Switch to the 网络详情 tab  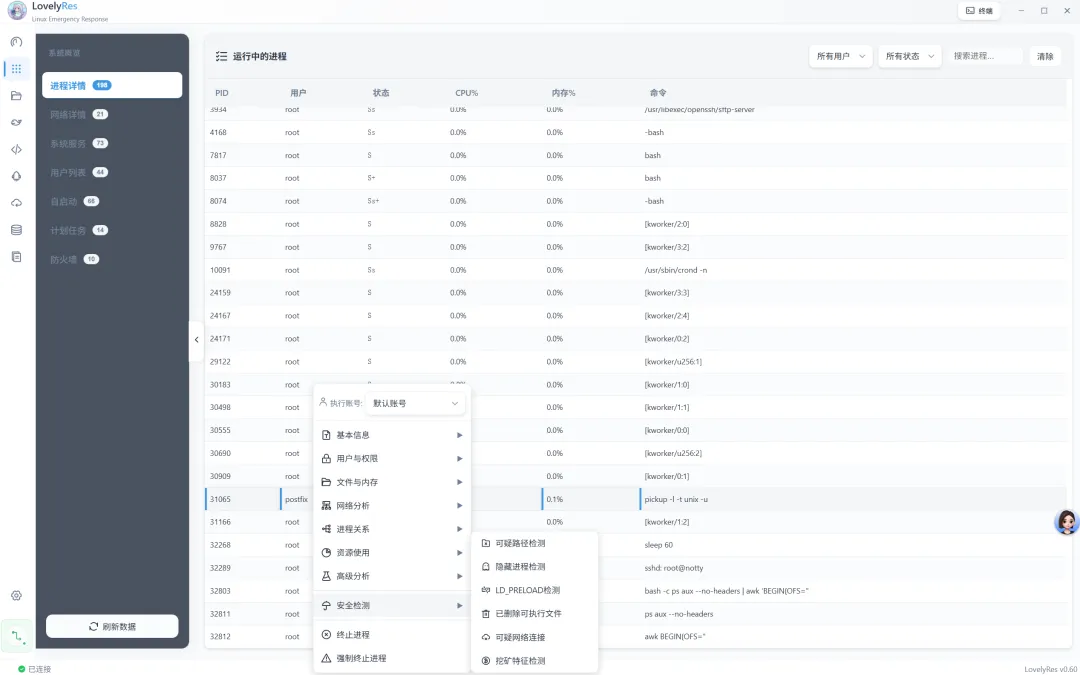pyautogui.click(x=112, y=114)
